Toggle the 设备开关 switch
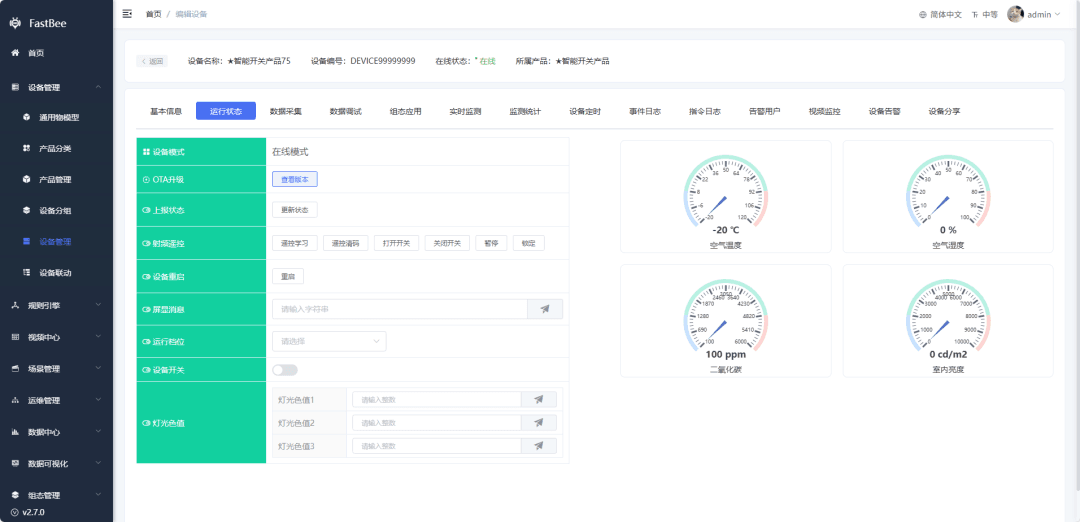Viewport: 1080px width, 522px height. tap(284, 370)
